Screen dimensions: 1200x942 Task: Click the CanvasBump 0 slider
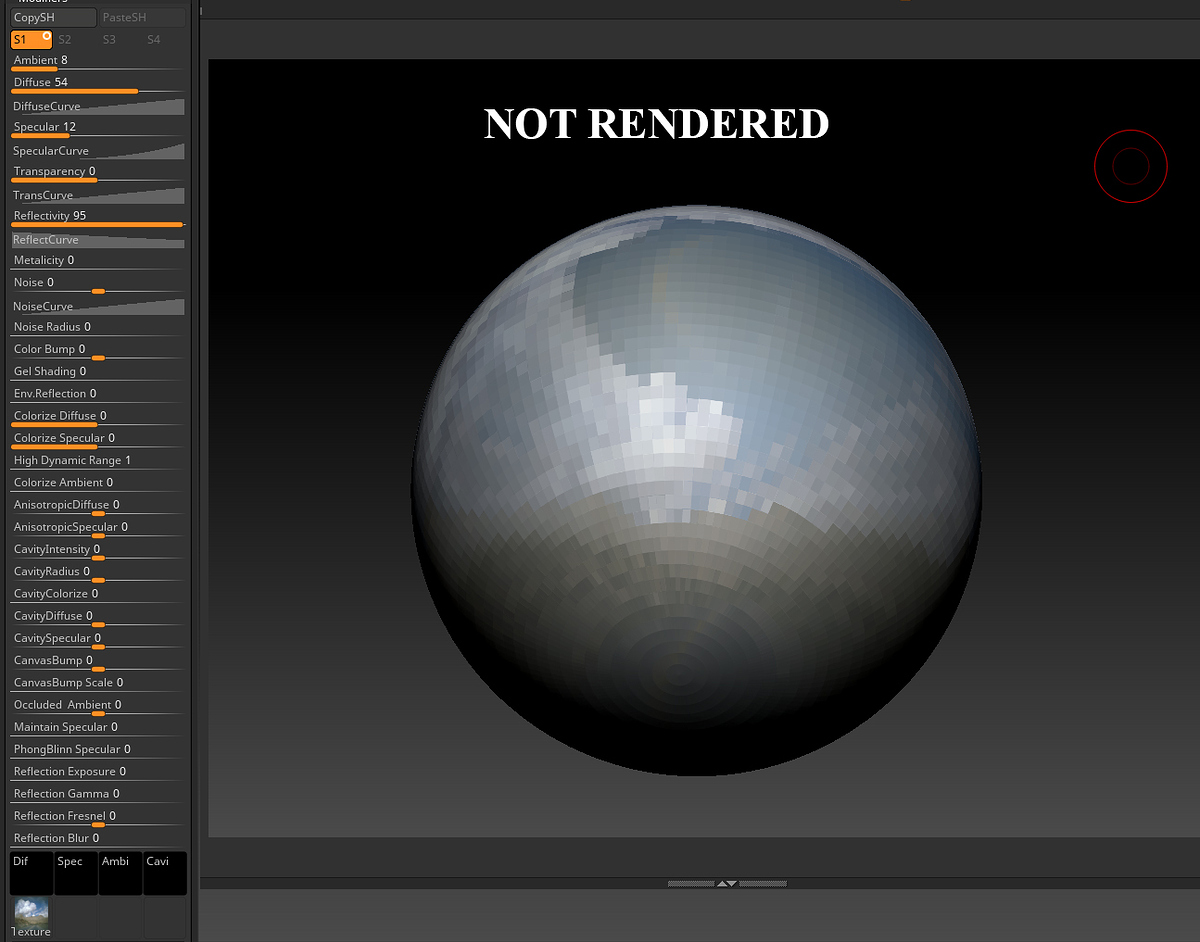(x=98, y=661)
